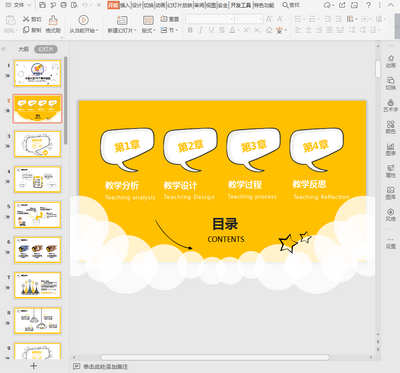Open the 颜色 color side panel

click(391, 127)
